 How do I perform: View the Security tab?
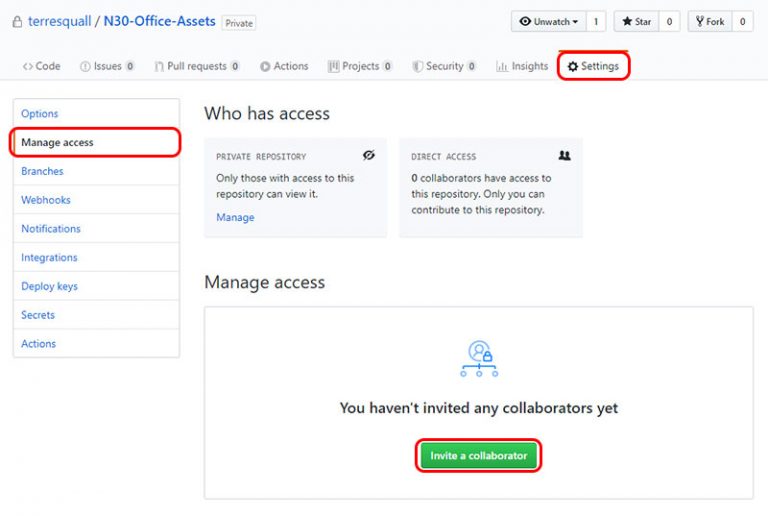tap(444, 66)
